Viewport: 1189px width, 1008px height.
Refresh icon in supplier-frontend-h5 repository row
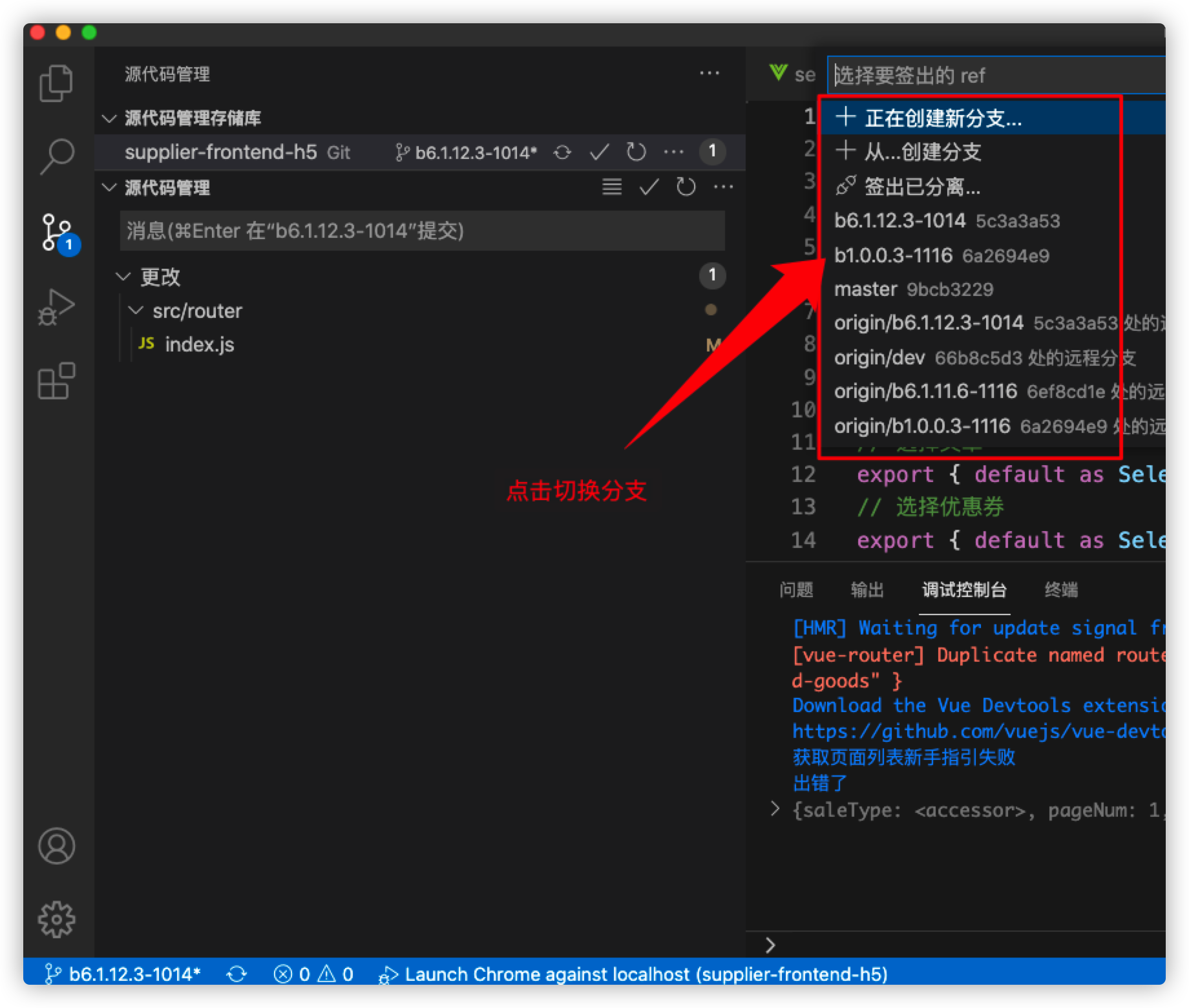tap(637, 152)
